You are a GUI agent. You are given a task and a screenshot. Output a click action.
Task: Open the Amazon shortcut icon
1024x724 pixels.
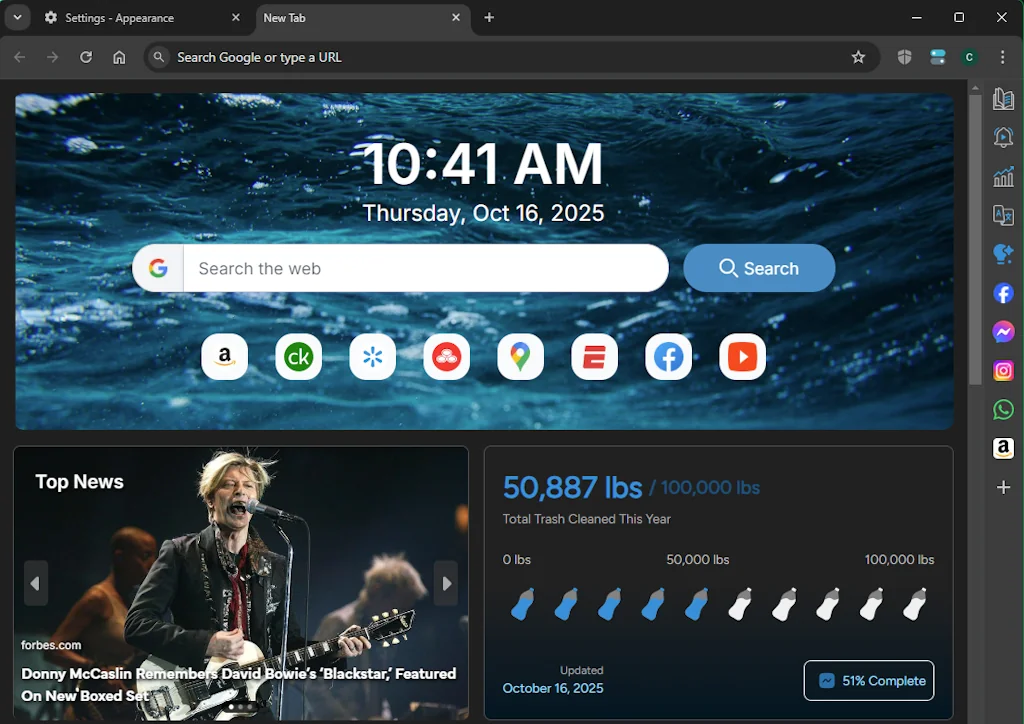pyautogui.click(x=224, y=357)
